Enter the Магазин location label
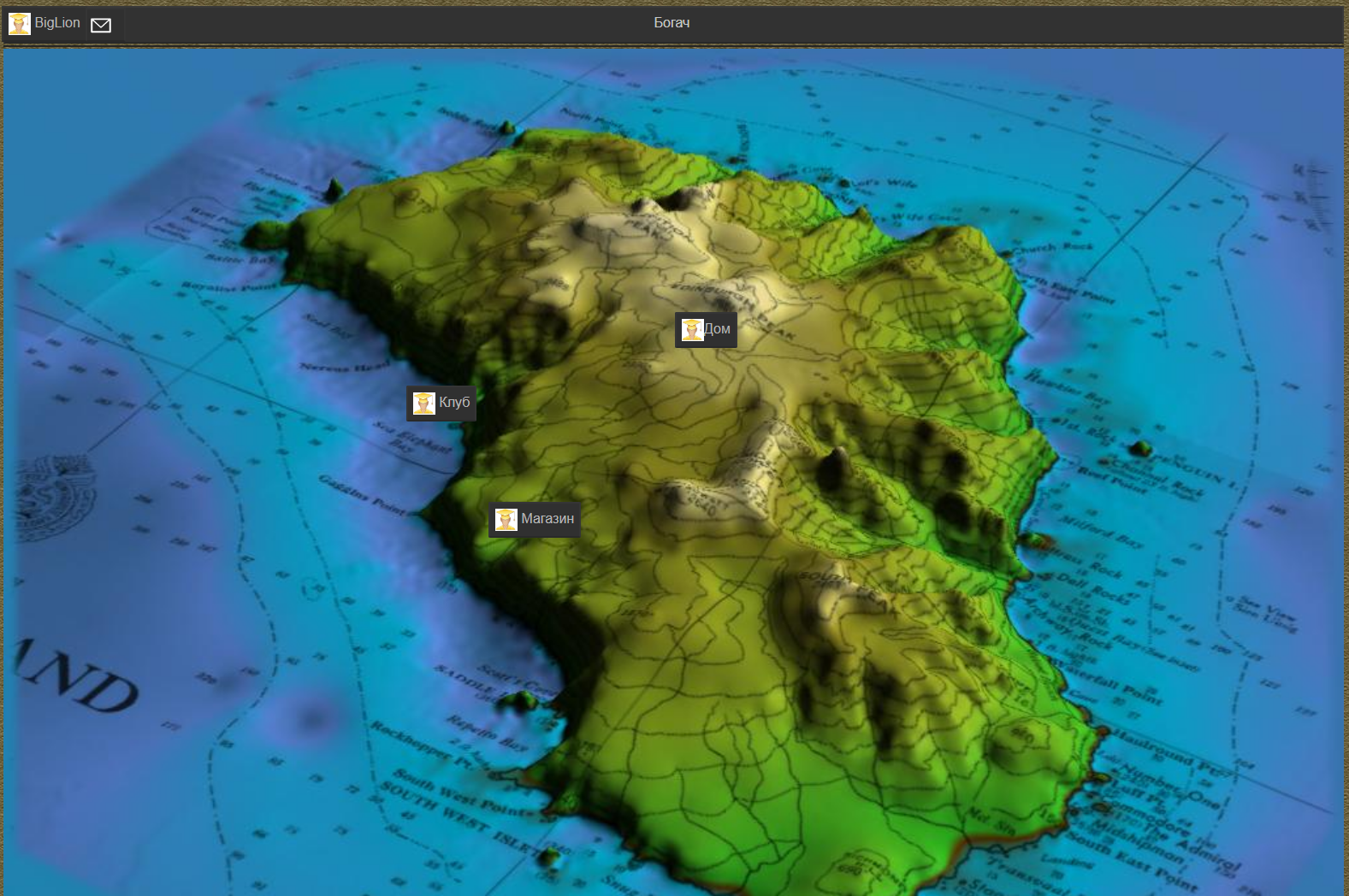Viewport: 1349px width, 896px height. (x=547, y=519)
